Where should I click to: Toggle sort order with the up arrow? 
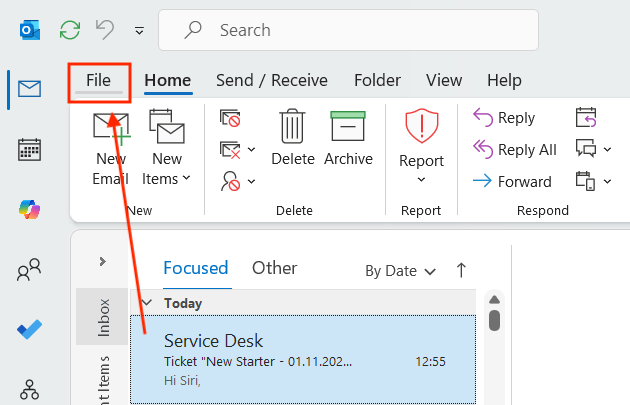click(x=461, y=270)
